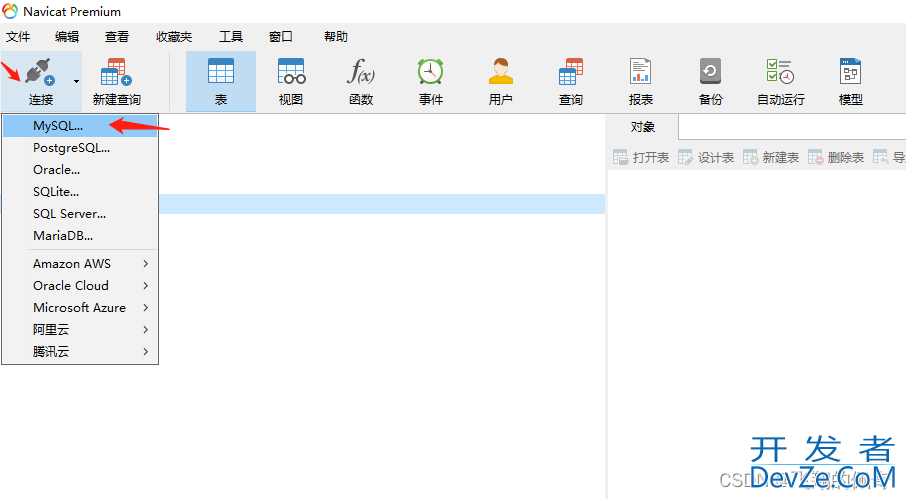Expand the Microsoft Azure submenu

tap(80, 307)
